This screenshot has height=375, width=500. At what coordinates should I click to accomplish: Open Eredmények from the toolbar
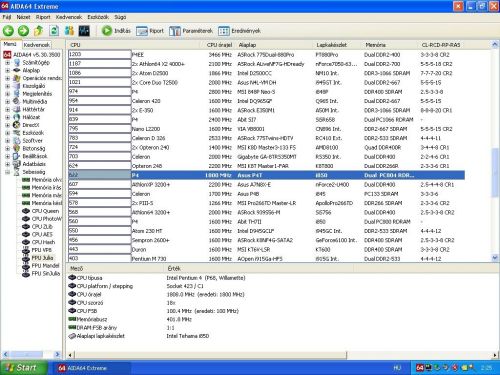click(x=239, y=31)
